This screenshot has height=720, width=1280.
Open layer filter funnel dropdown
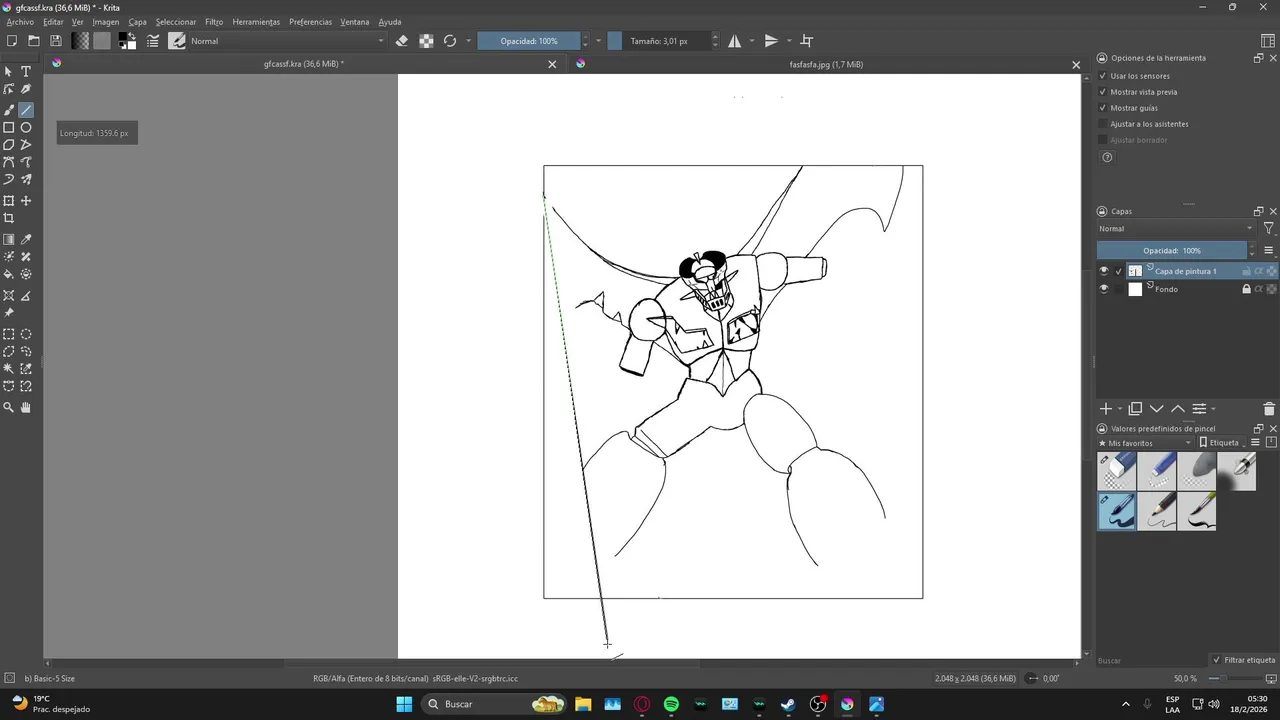1268,229
